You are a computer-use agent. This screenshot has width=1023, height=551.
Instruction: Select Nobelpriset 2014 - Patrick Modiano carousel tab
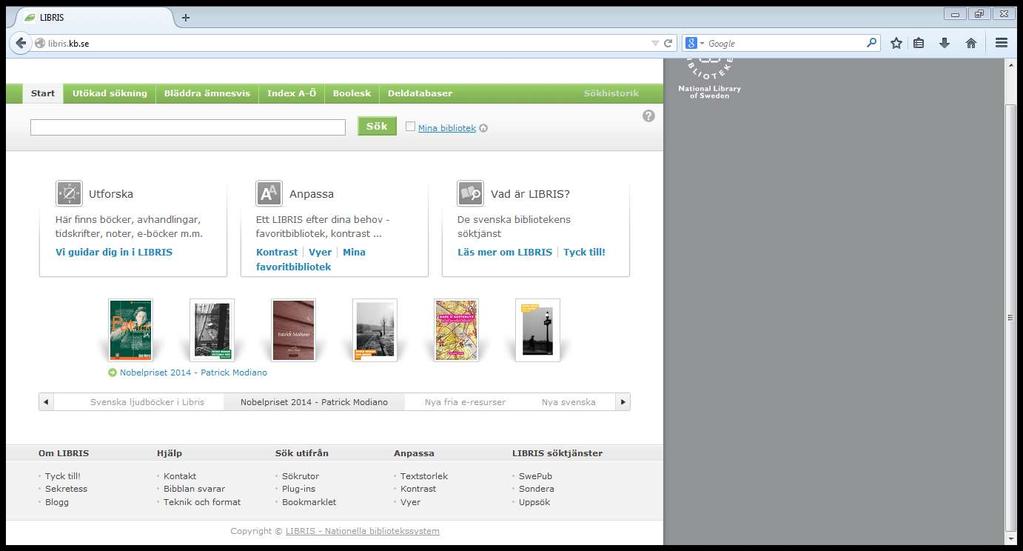tap(314, 402)
